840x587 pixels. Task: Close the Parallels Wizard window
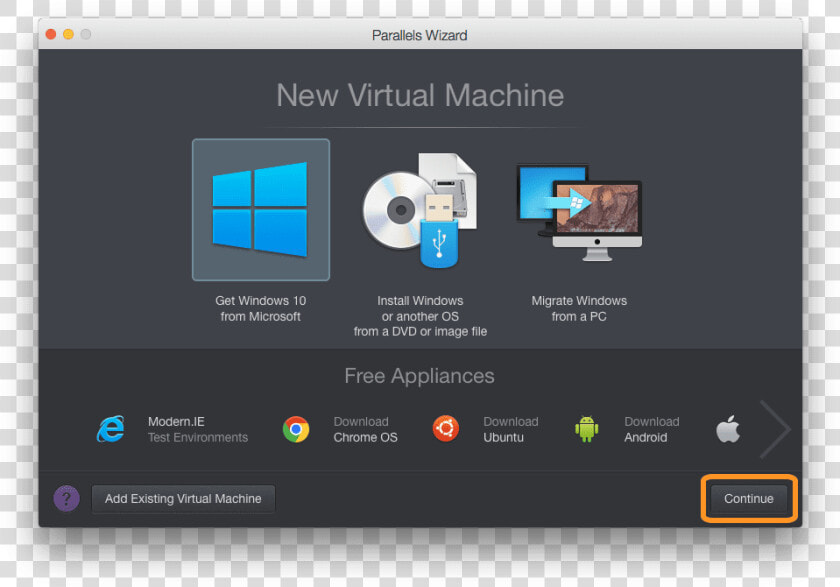pos(51,34)
